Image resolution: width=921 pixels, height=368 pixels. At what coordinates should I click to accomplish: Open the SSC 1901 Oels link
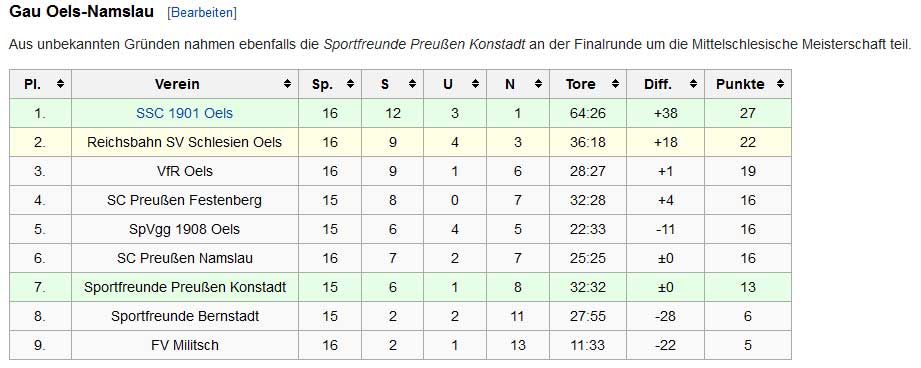(x=184, y=113)
